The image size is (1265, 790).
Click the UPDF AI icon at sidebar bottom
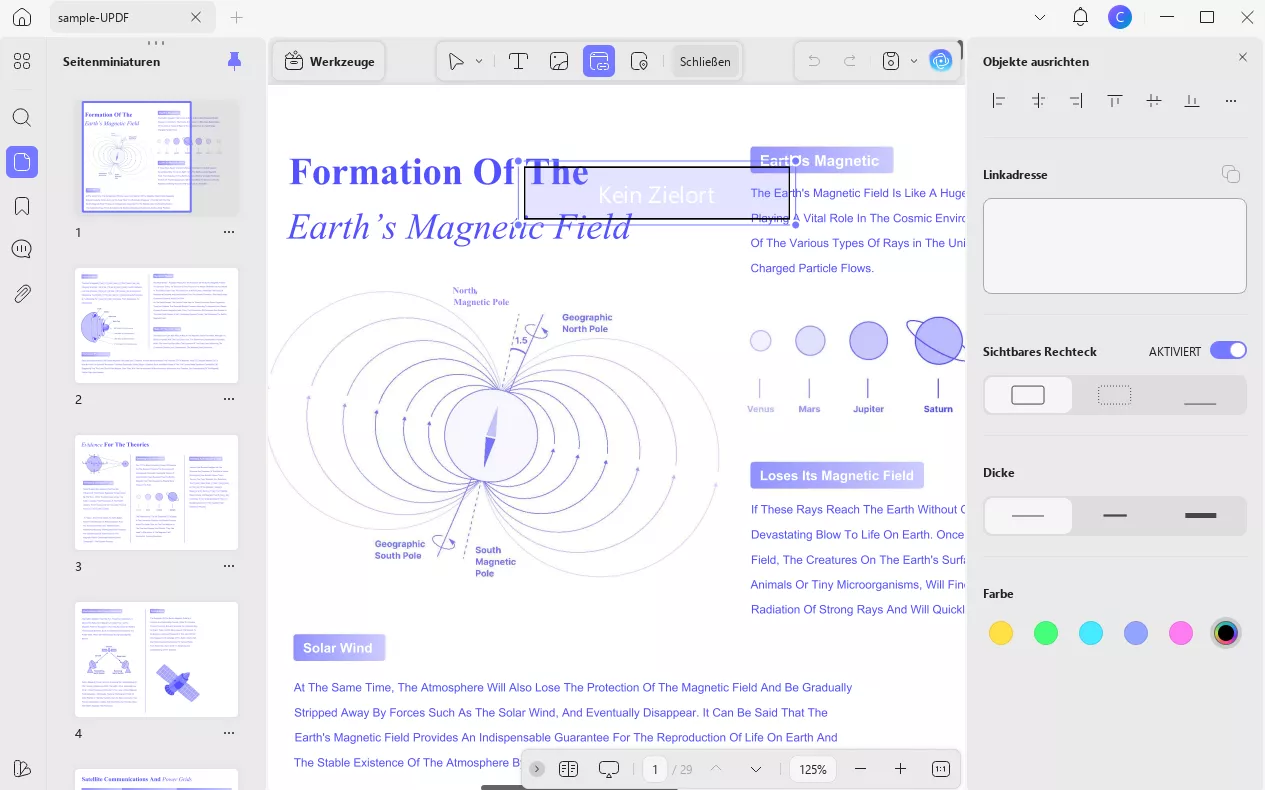click(22, 768)
